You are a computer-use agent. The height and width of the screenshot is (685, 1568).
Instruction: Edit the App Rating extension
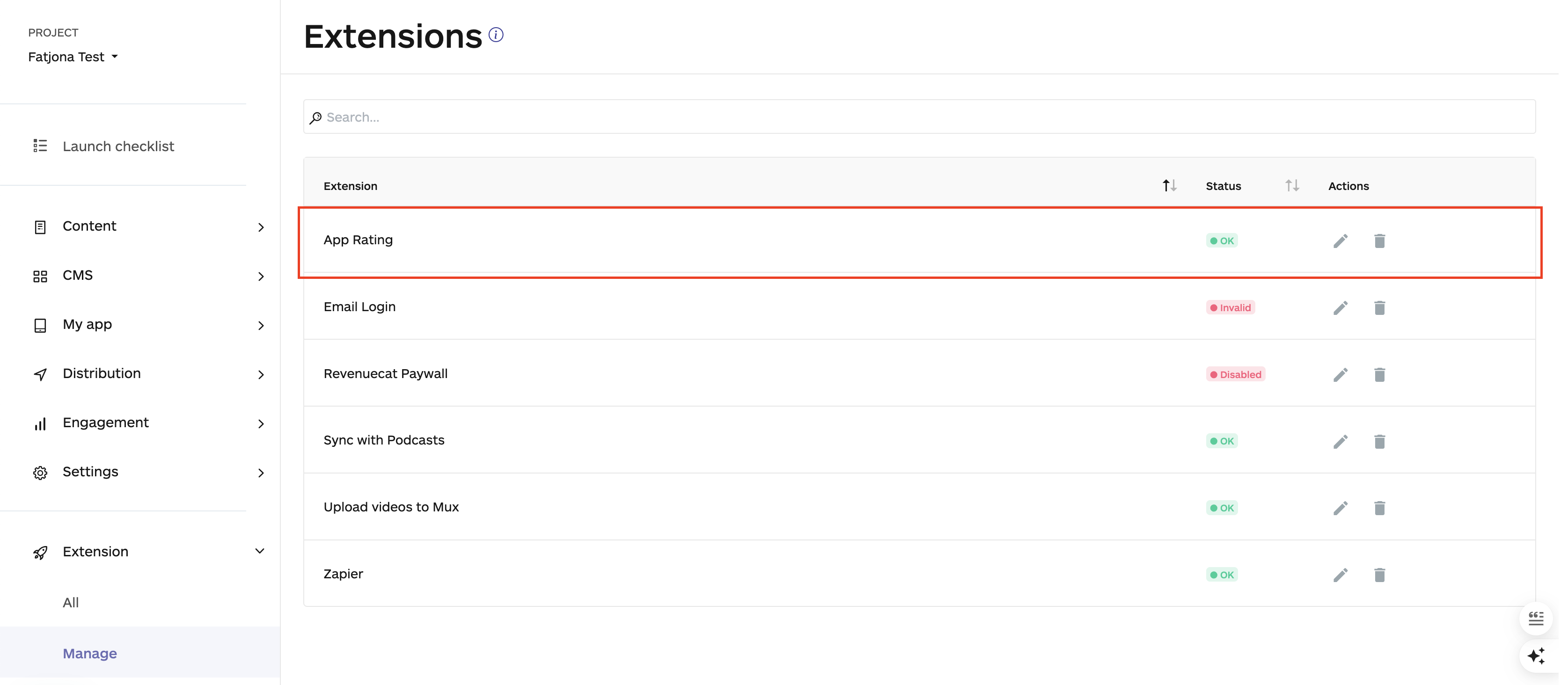point(1341,241)
